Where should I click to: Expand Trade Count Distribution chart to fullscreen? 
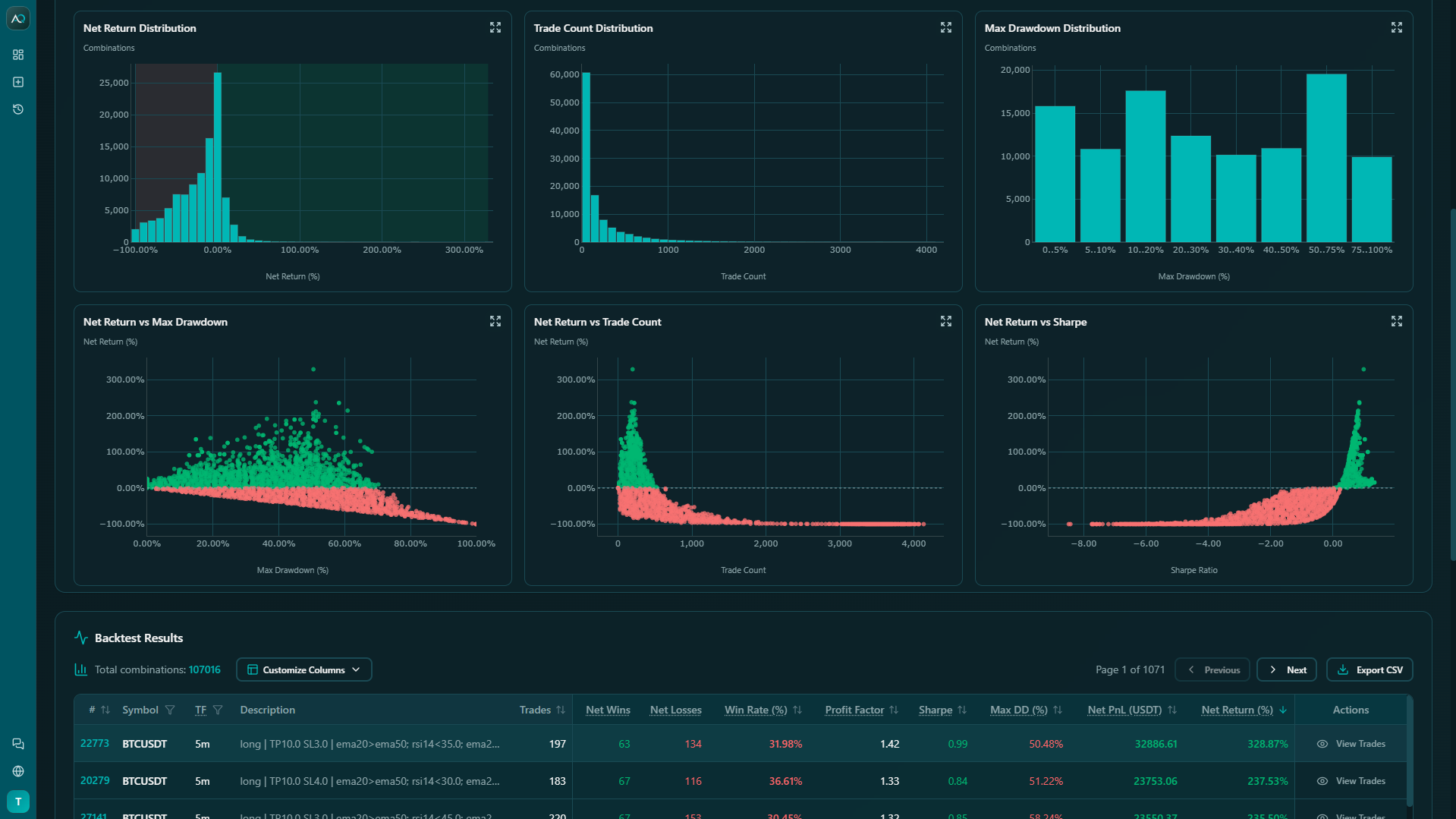[946, 27]
